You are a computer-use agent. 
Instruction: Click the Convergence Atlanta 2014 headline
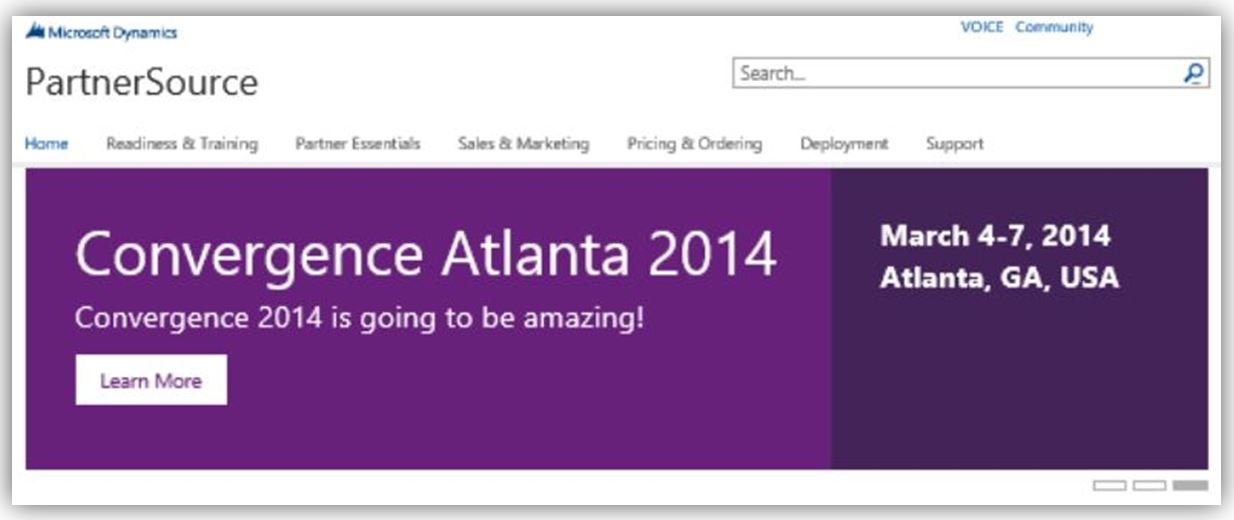426,255
